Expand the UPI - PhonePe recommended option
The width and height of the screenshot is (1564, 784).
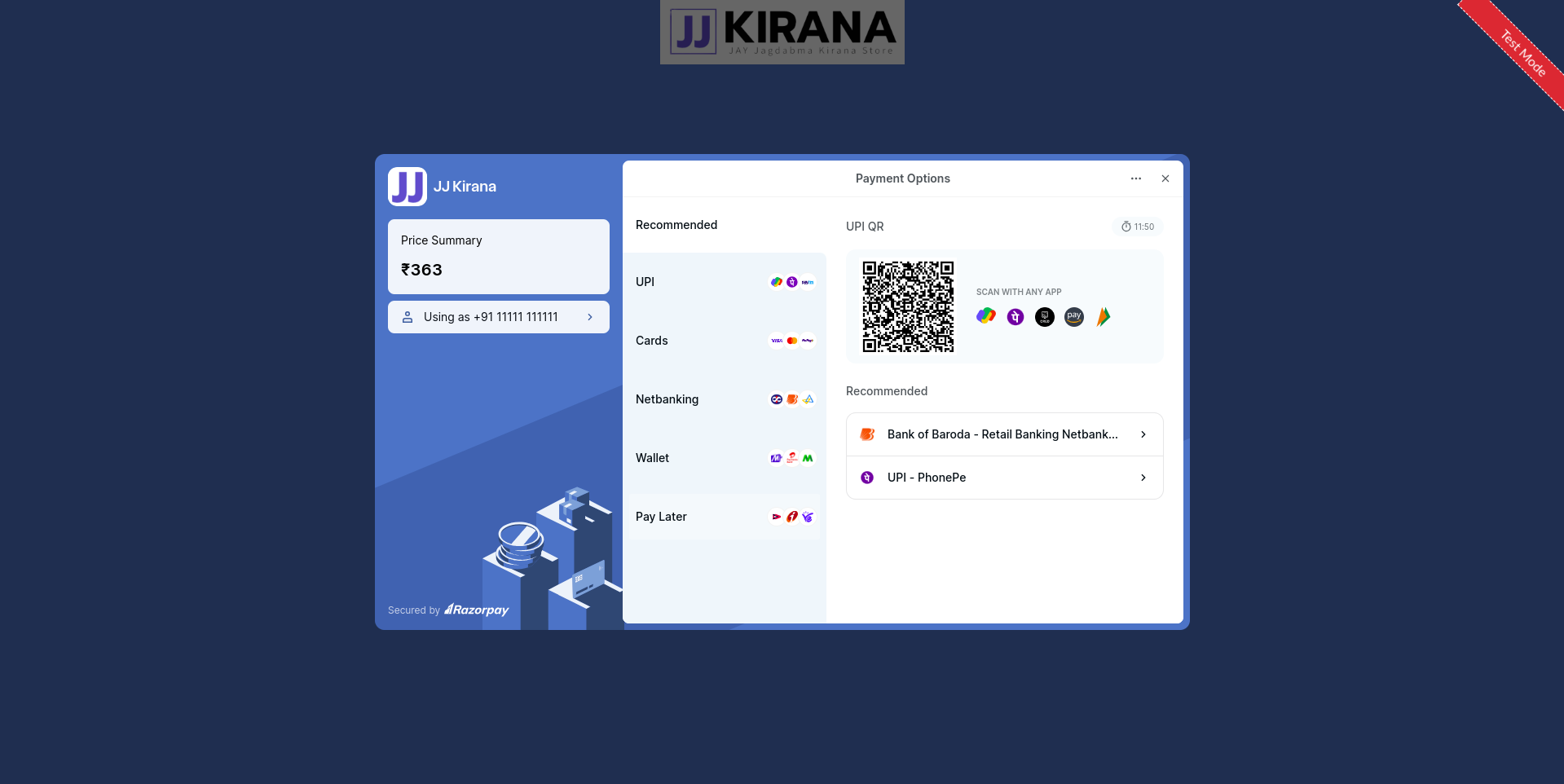(x=1004, y=478)
